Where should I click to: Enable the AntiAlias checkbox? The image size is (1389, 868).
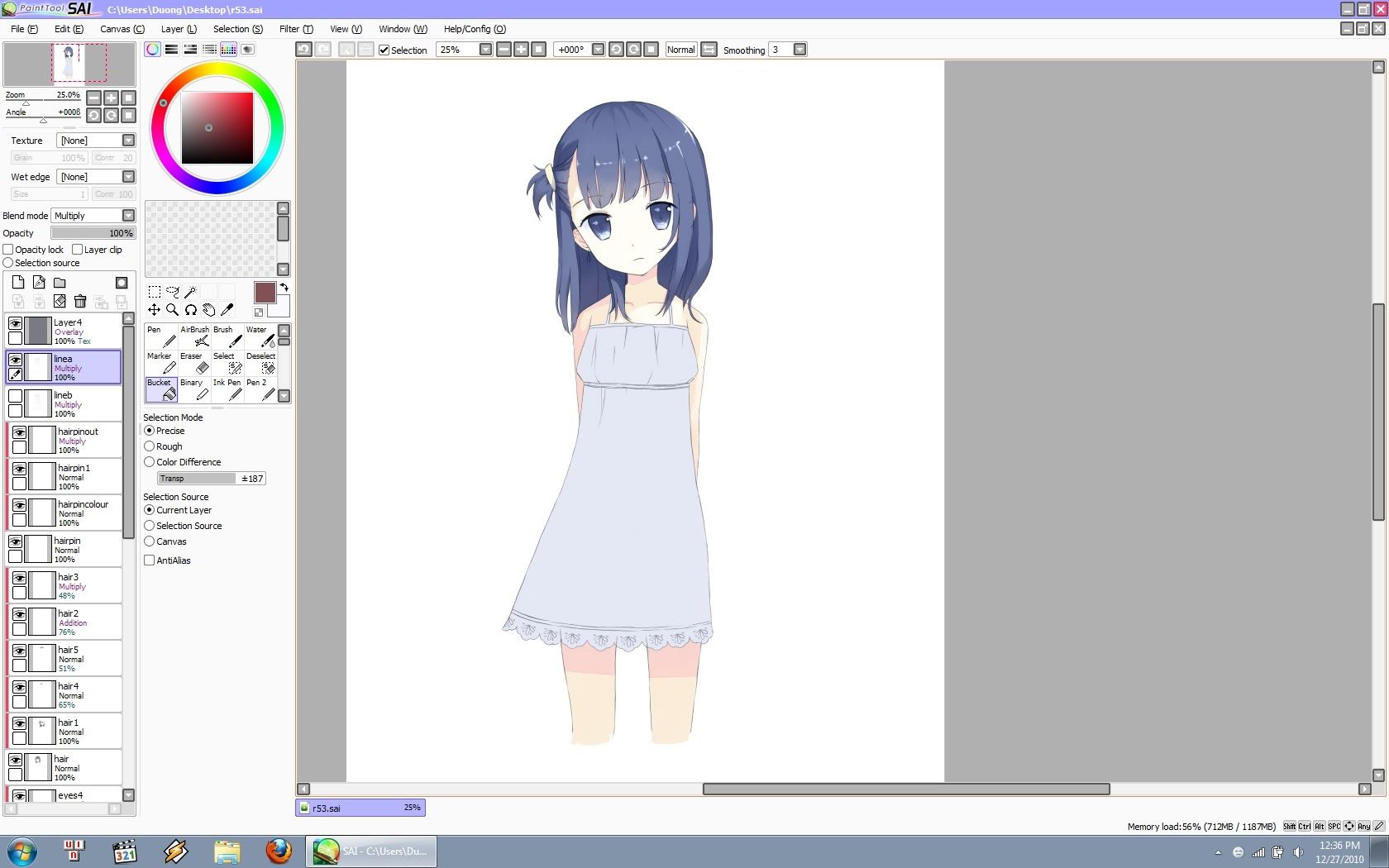click(x=150, y=560)
